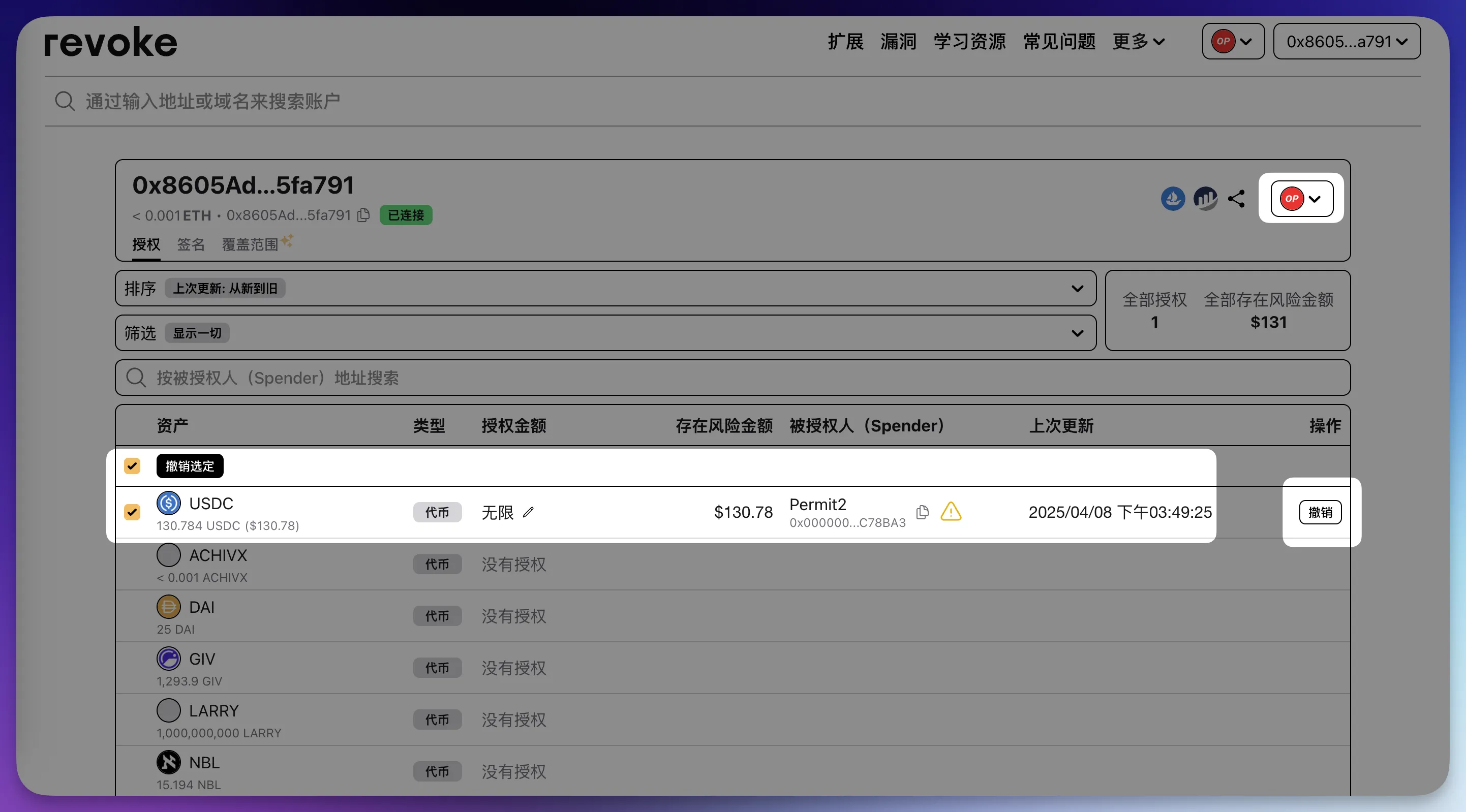The image size is (1466, 812).
Task: Open the 更多 menu
Action: pyautogui.click(x=1139, y=41)
